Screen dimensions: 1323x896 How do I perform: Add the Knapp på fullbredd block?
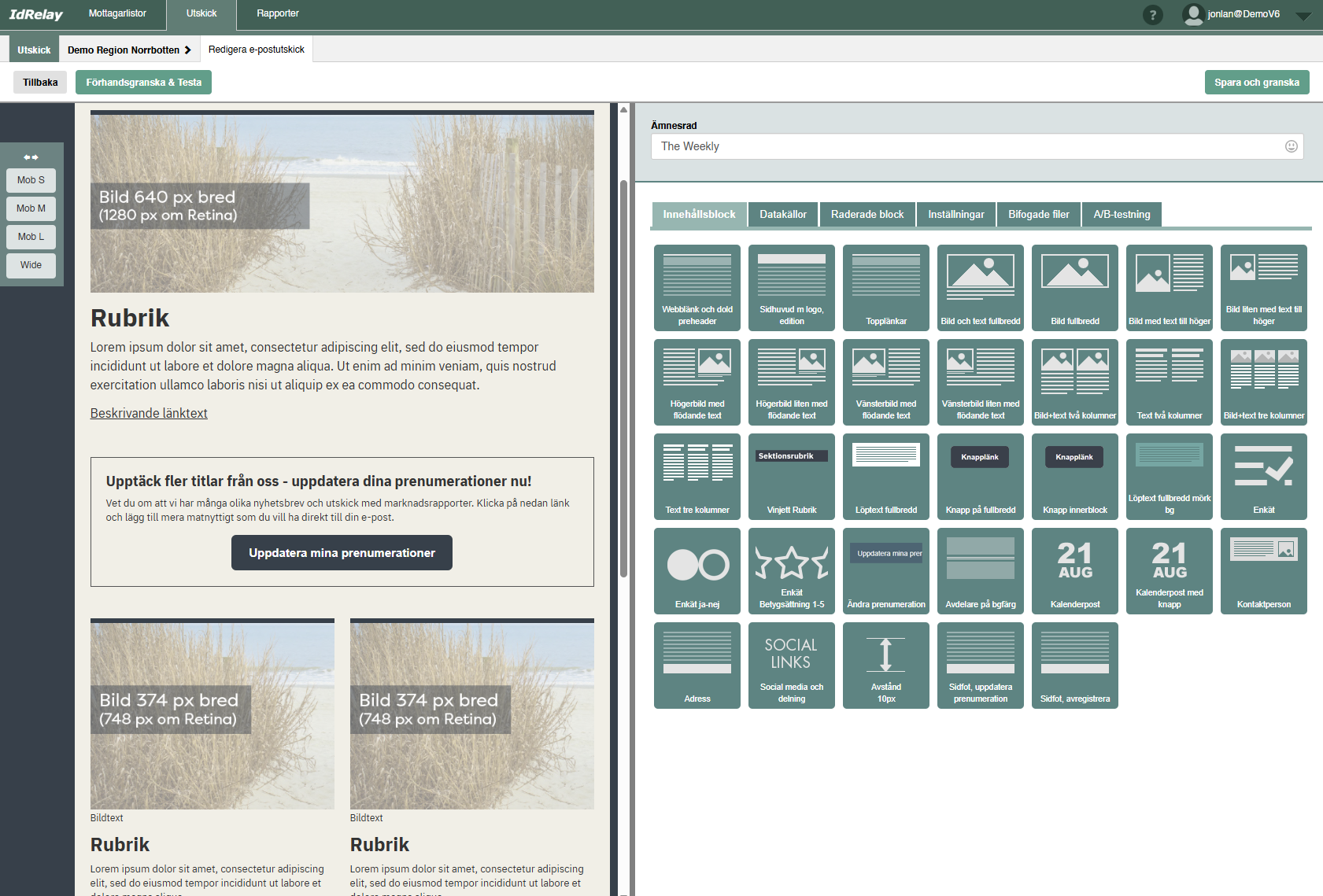coord(980,476)
